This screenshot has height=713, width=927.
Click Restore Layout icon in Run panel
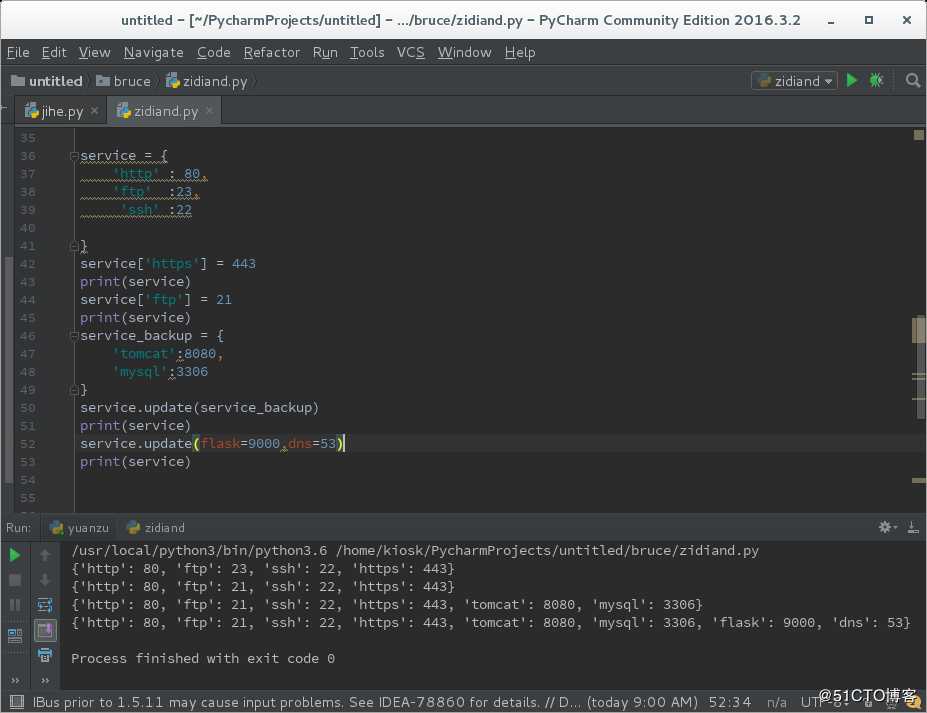(x=15, y=636)
